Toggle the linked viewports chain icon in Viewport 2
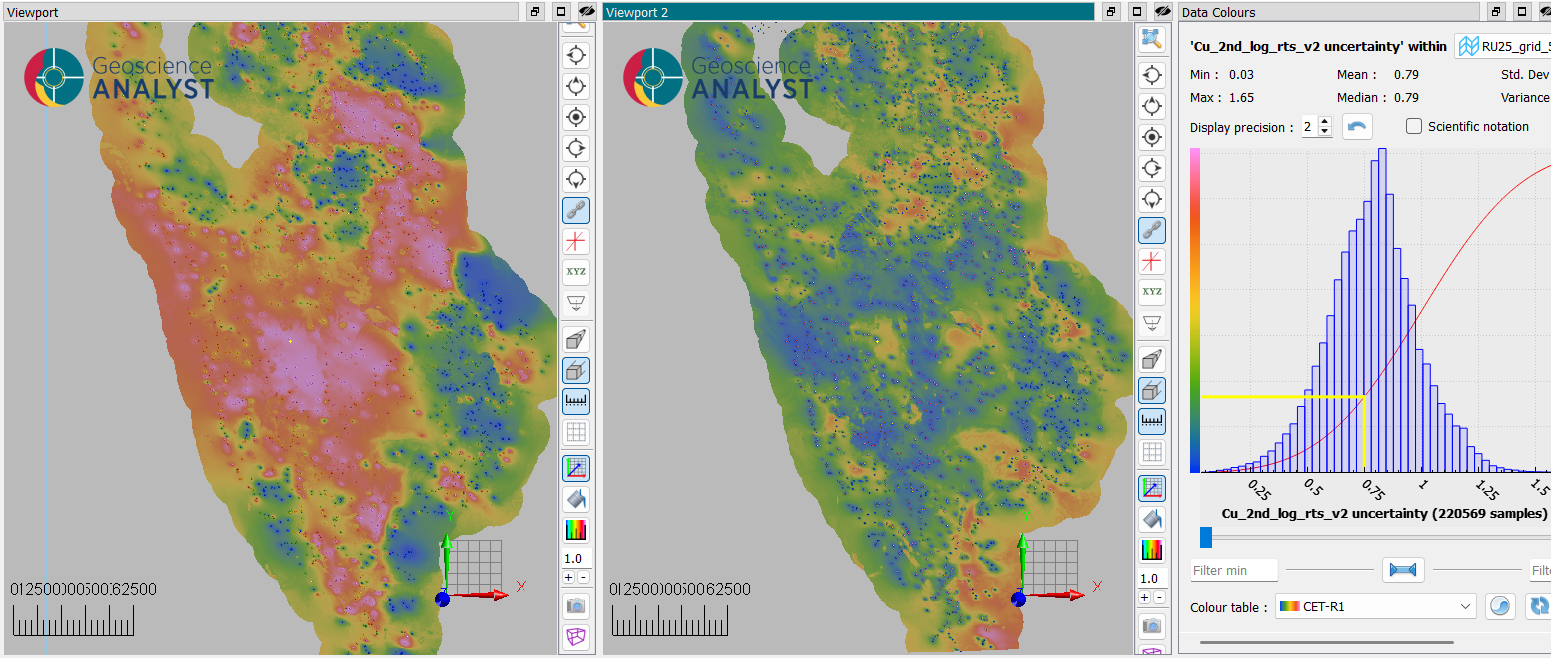The image size is (1551, 658). [x=1152, y=230]
